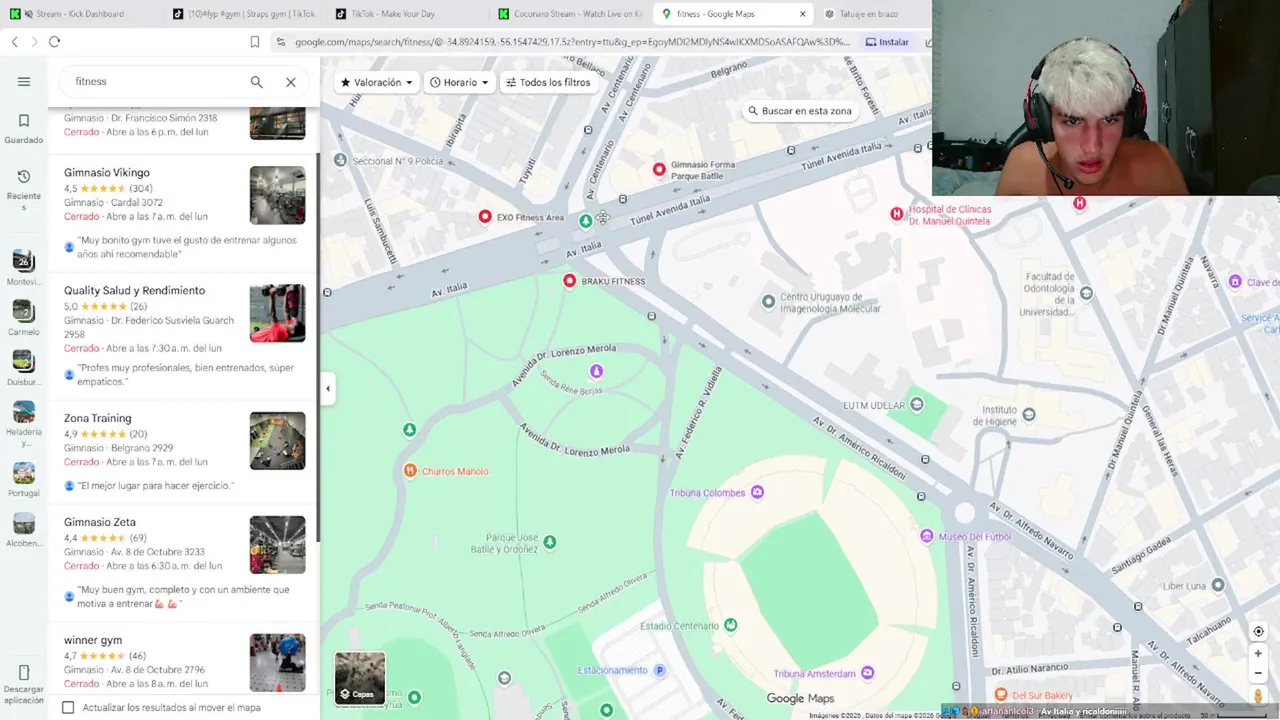This screenshot has width=1280, height=720.
Task: Click Buscar en esta zona button
Action: (x=799, y=111)
